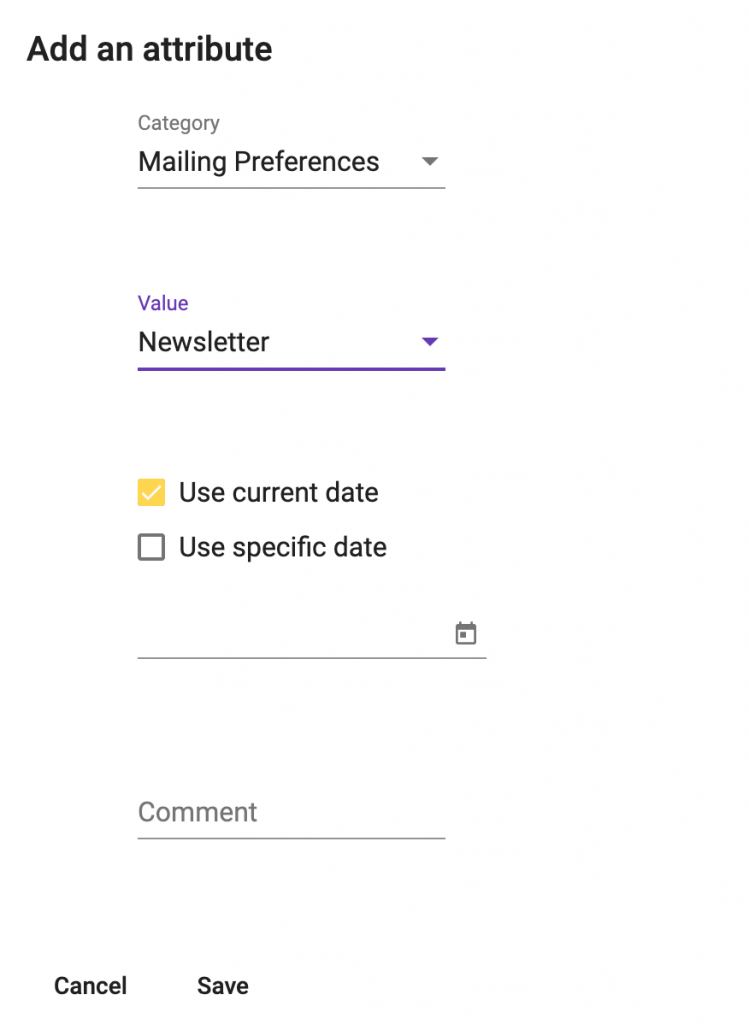Viewport: 749px width, 1024px height.
Task: Click the purple Value field label
Action: pyautogui.click(x=163, y=303)
